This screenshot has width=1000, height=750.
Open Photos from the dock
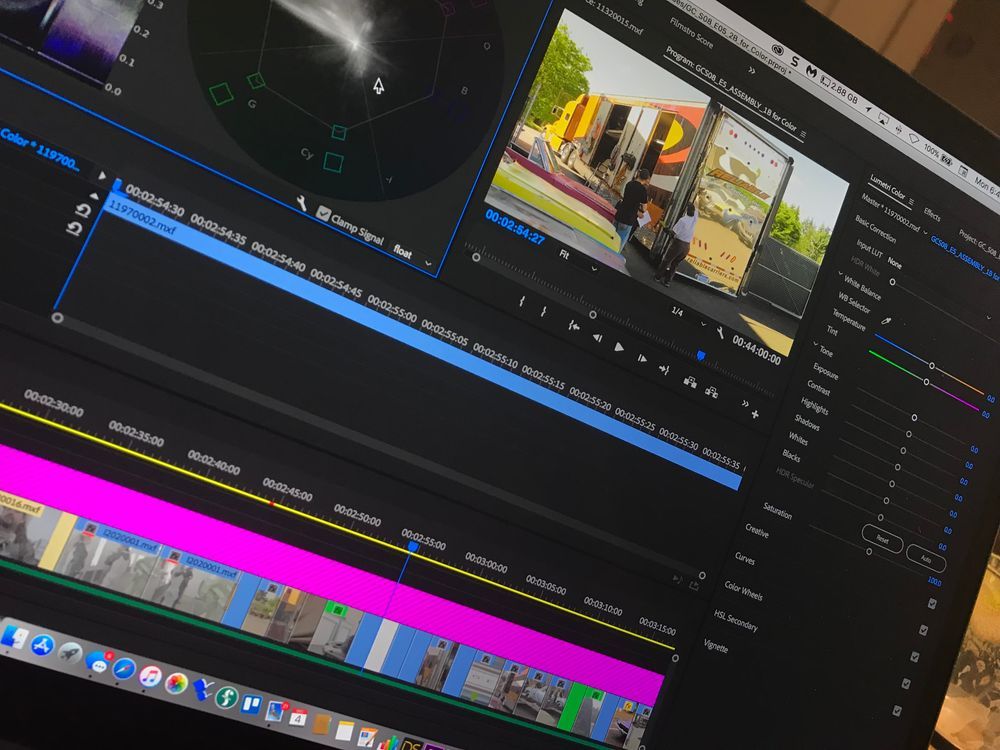pos(176,684)
